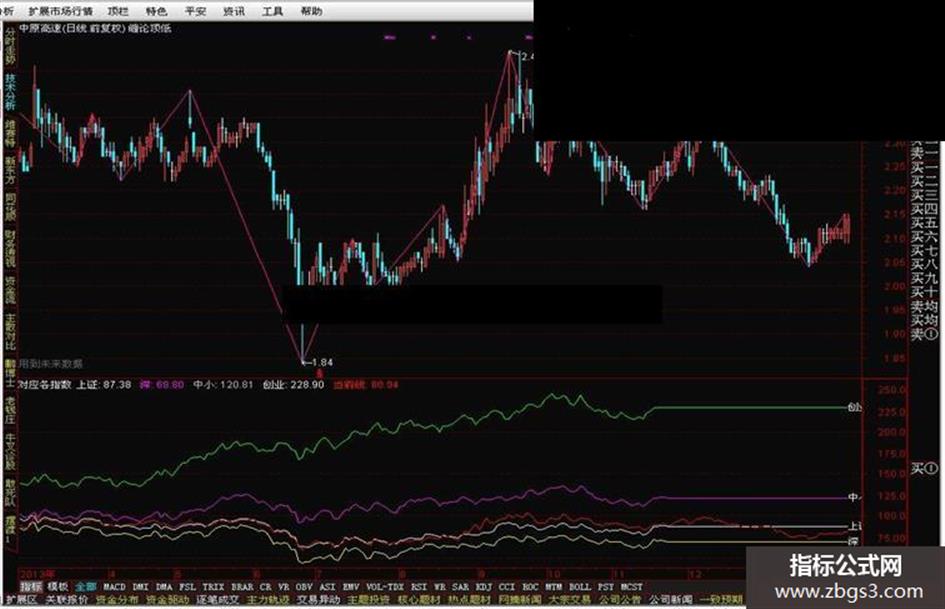Apply the SAR indicator
The height and width of the screenshot is (609, 945).
click(460, 587)
